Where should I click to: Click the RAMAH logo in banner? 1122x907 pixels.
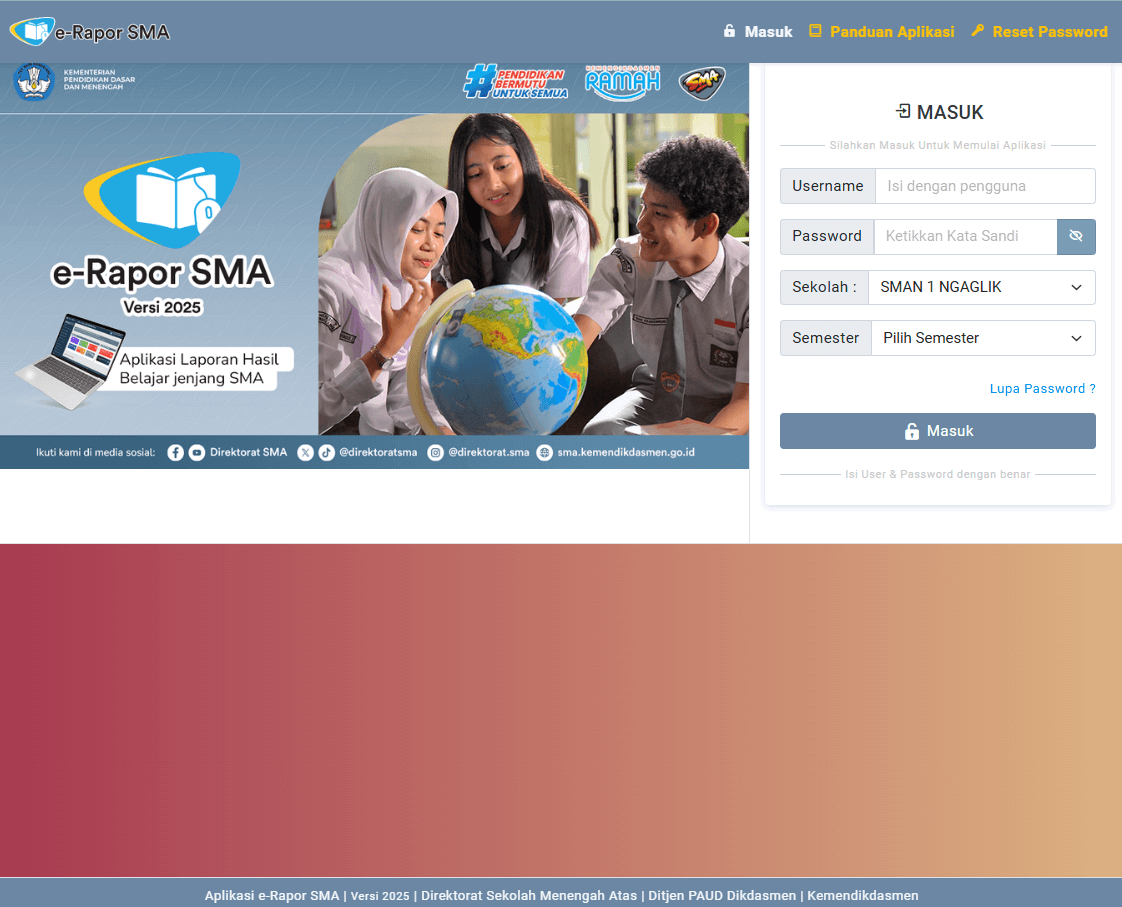pos(622,82)
